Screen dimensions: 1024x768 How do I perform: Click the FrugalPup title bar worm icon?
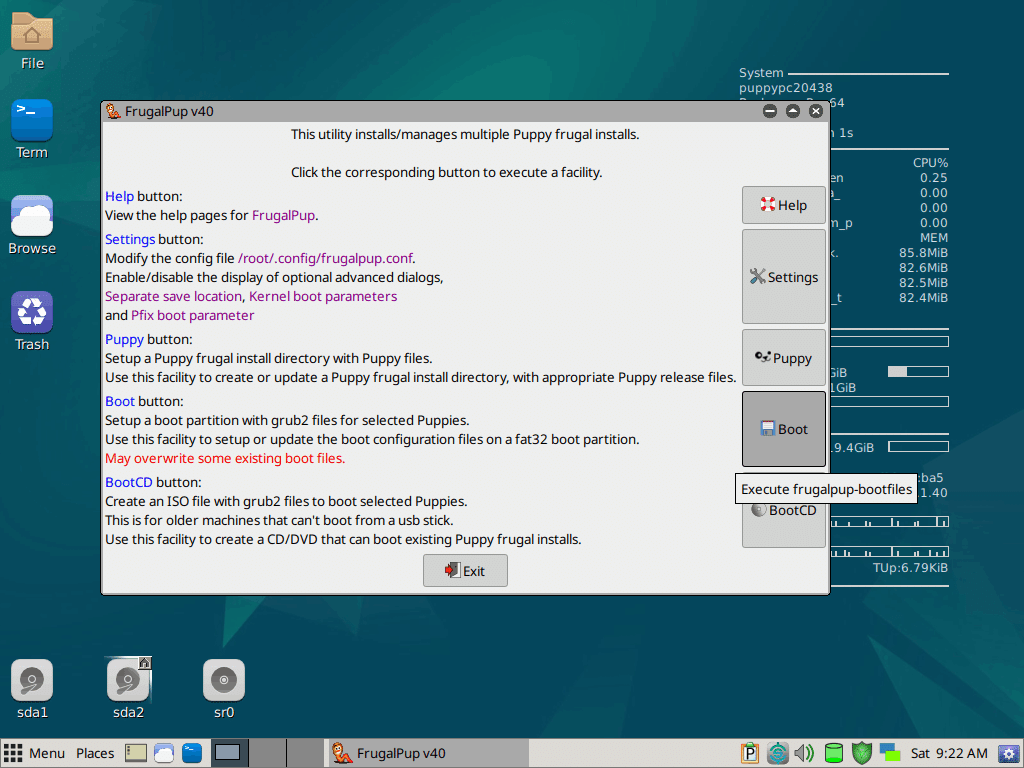(114, 111)
